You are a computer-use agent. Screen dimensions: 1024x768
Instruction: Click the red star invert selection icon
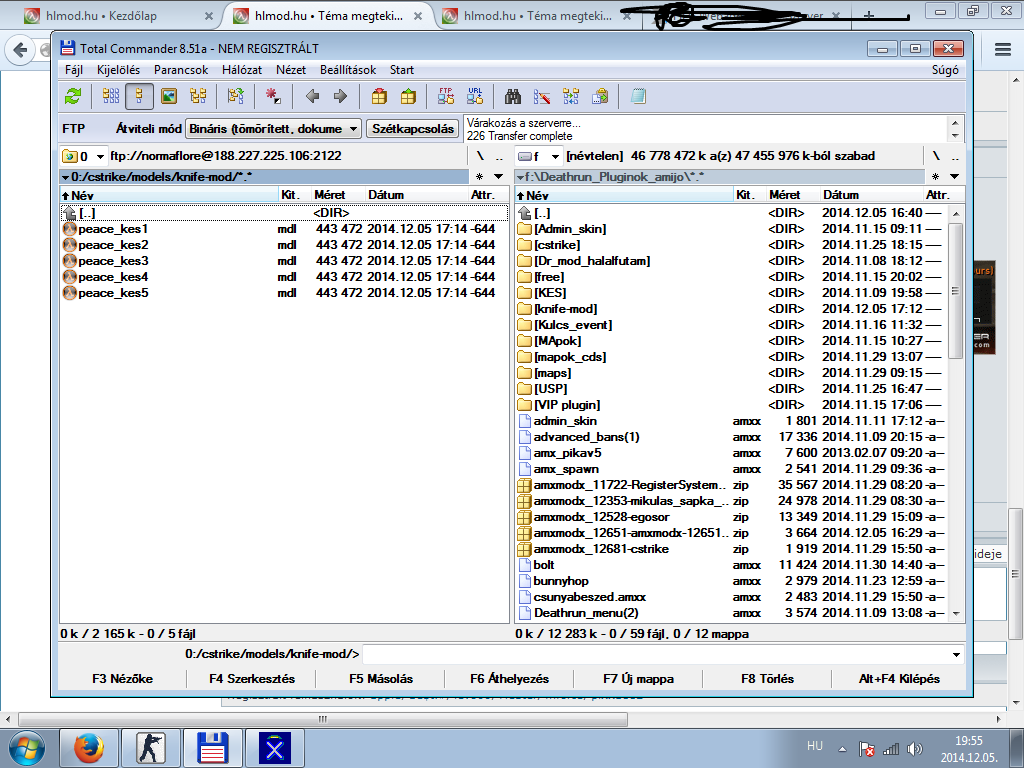click(x=273, y=97)
